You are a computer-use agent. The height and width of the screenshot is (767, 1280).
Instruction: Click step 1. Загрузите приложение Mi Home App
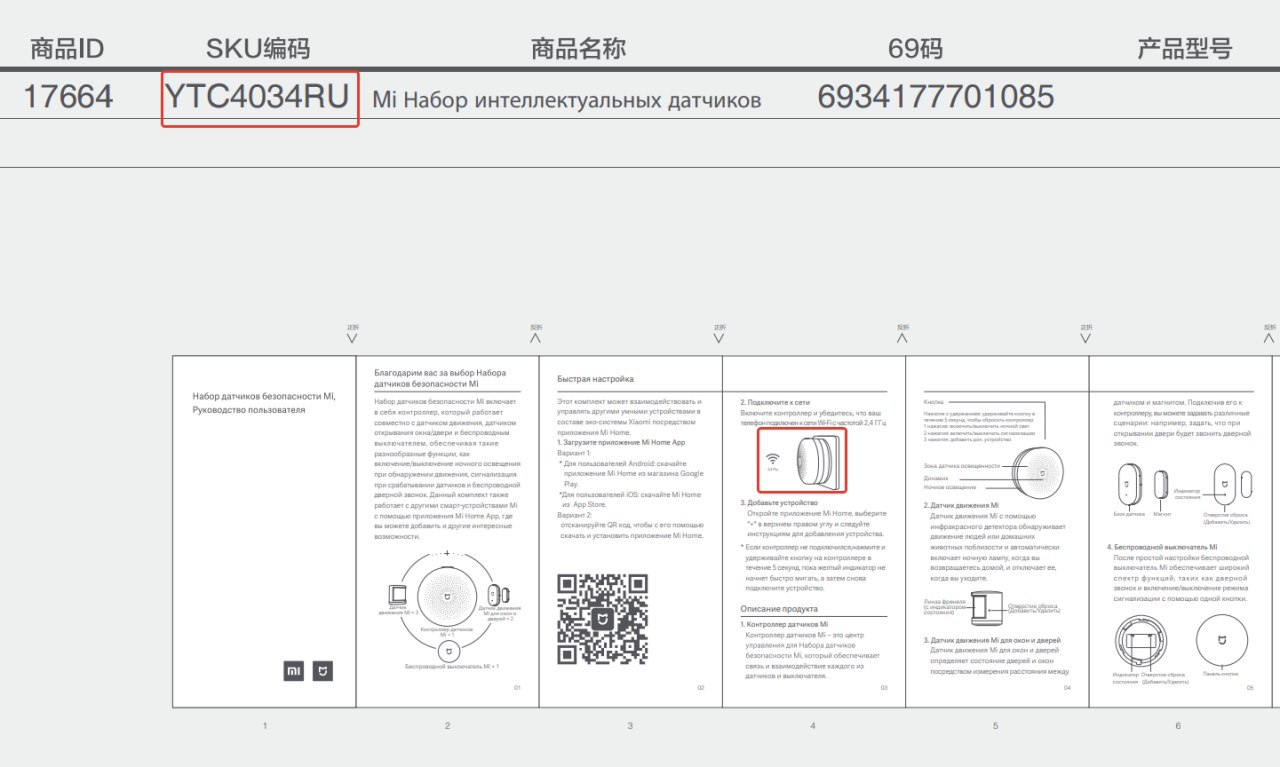pos(621,441)
